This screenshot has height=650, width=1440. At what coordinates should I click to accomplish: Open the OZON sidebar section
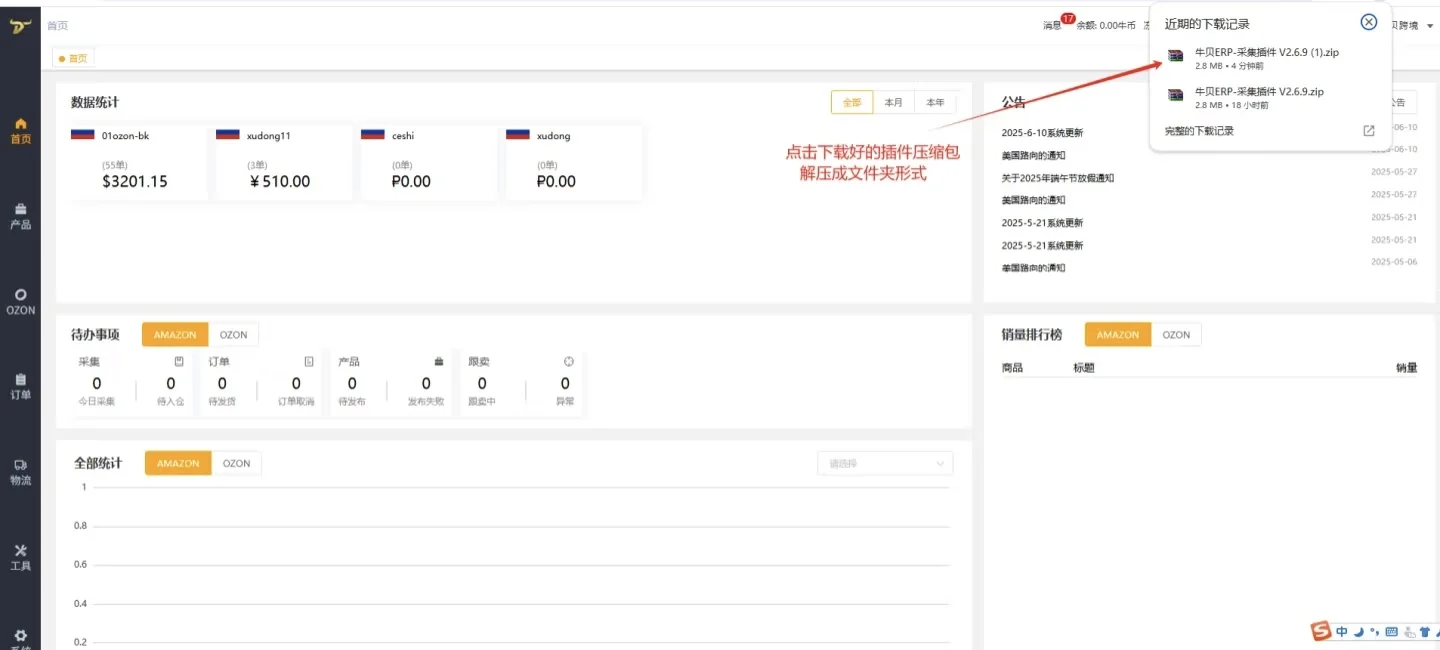click(20, 301)
